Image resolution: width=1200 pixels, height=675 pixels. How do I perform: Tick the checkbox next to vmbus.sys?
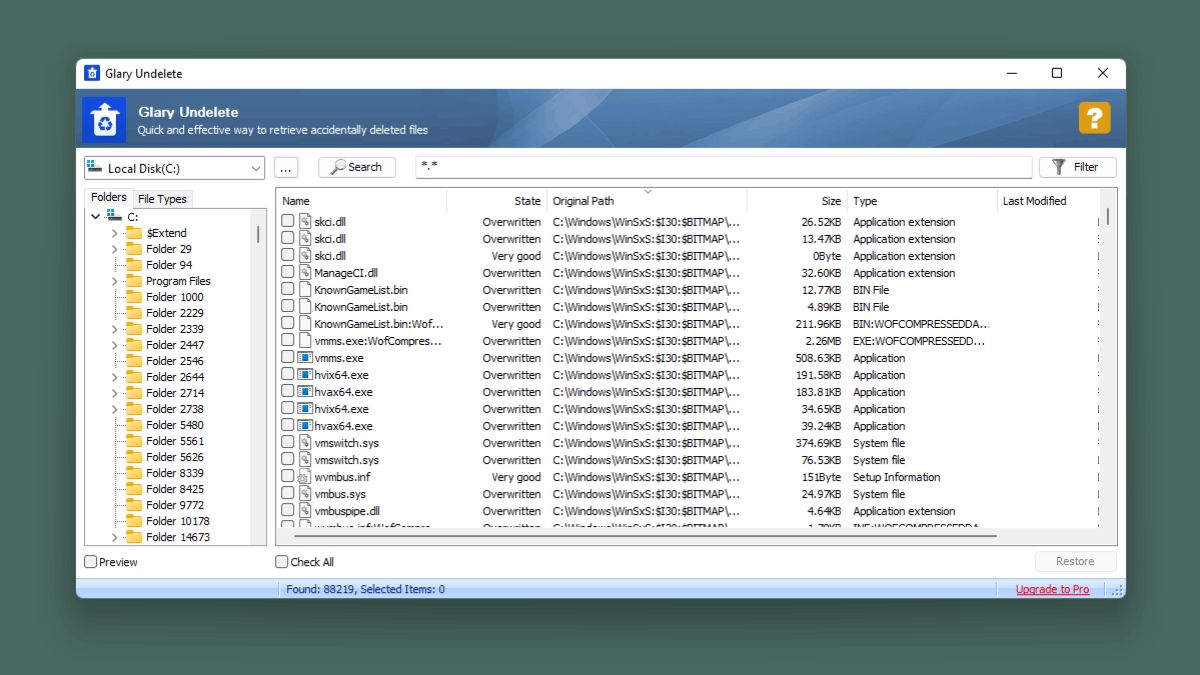click(x=288, y=494)
